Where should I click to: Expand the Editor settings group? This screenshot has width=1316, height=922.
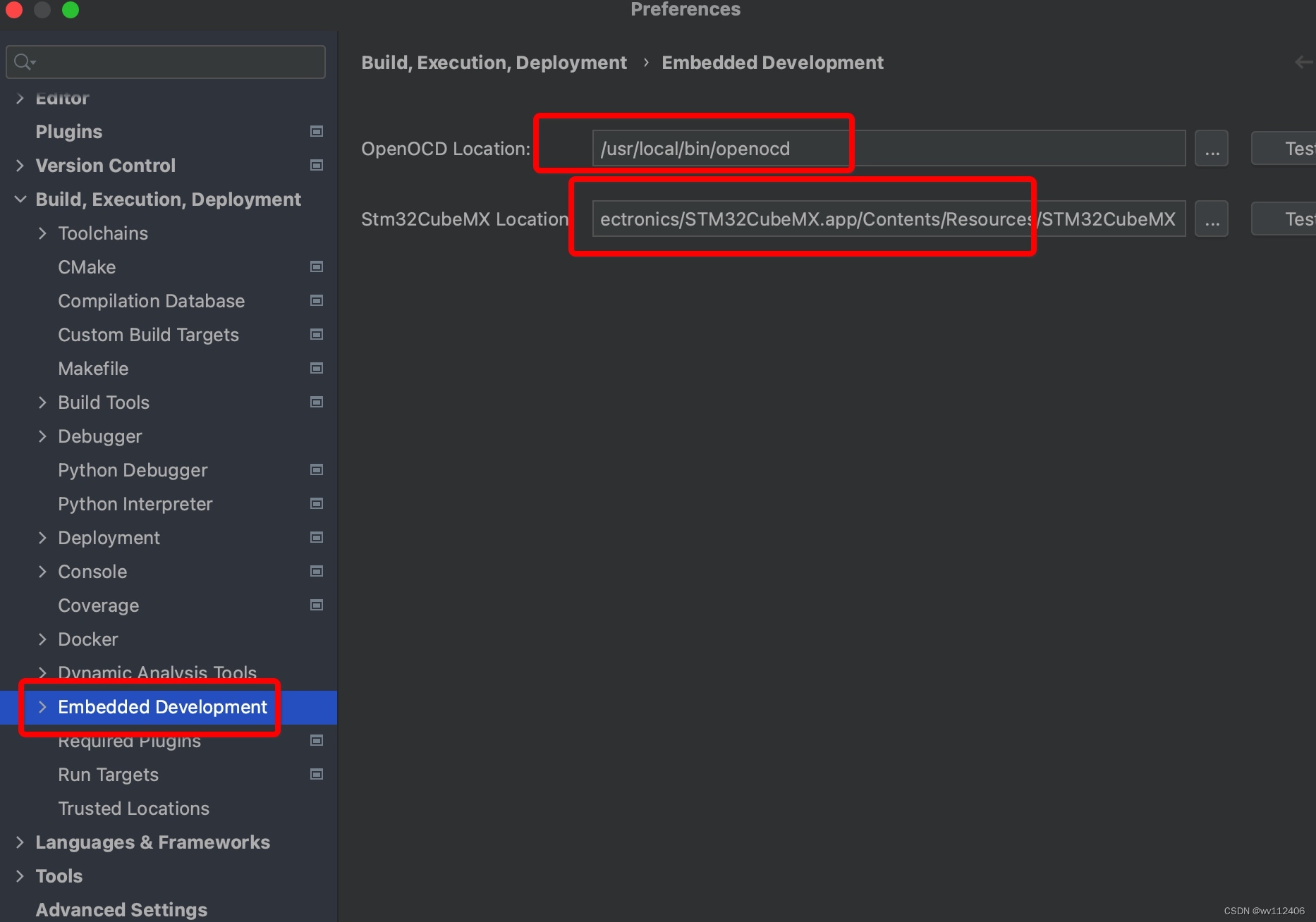[20, 99]
